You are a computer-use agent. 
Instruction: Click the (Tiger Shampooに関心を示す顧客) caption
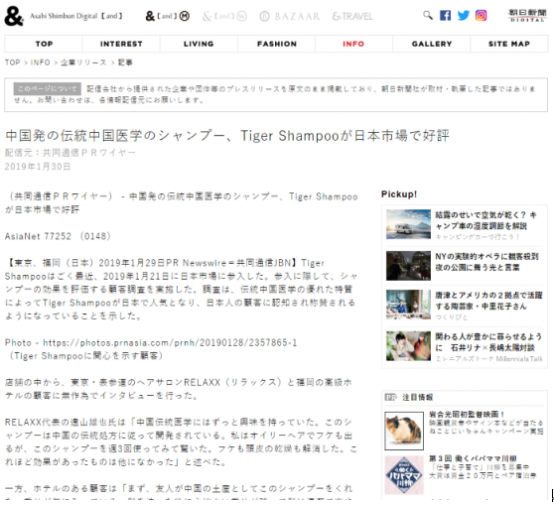point(85,356)
